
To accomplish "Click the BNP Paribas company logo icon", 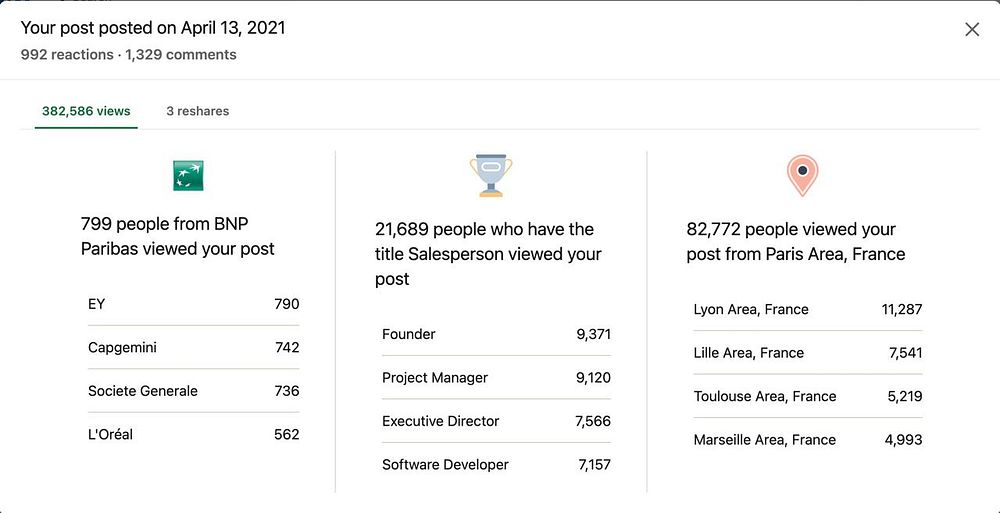I will click(188, 175).
